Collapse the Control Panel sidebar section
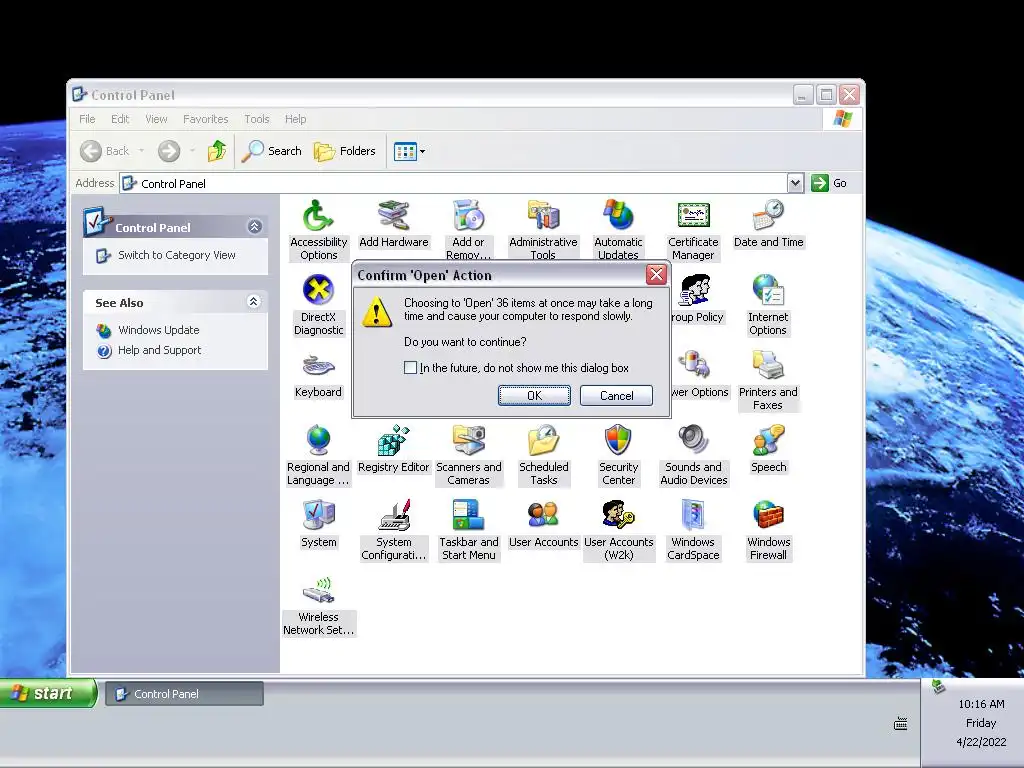 (x=254, y=227)
